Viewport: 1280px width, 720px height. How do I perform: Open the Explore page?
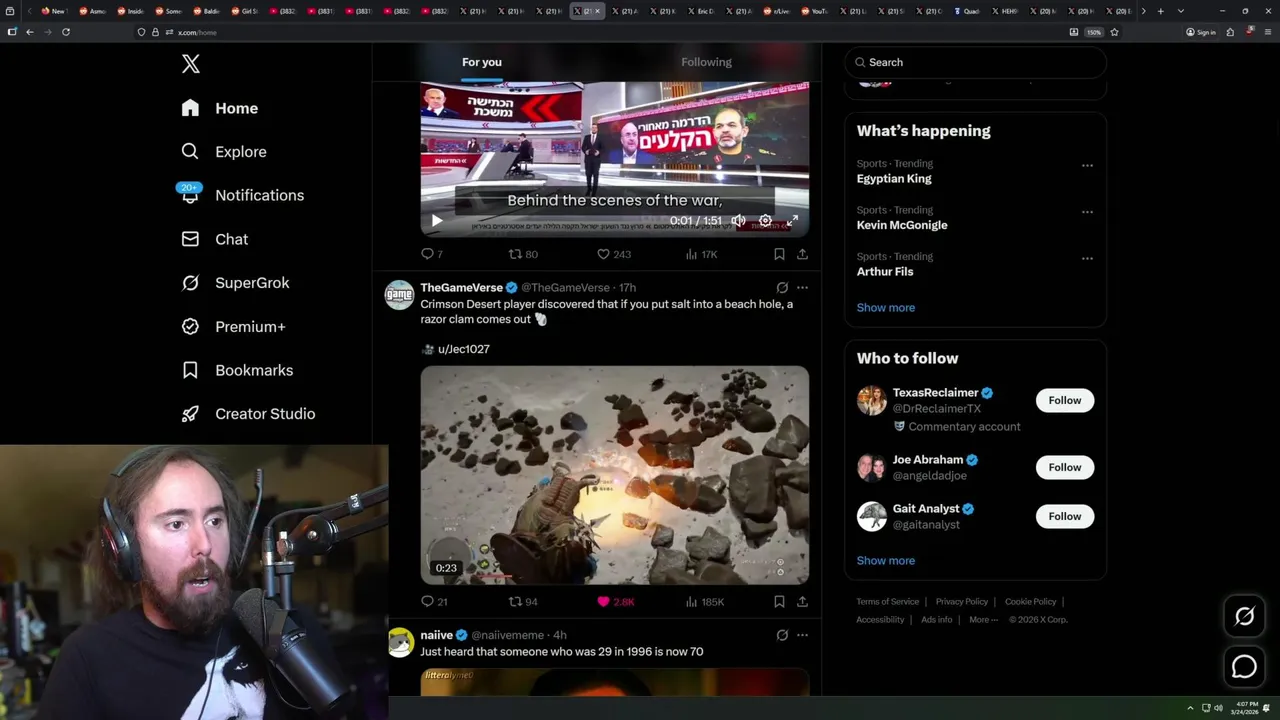224,152
